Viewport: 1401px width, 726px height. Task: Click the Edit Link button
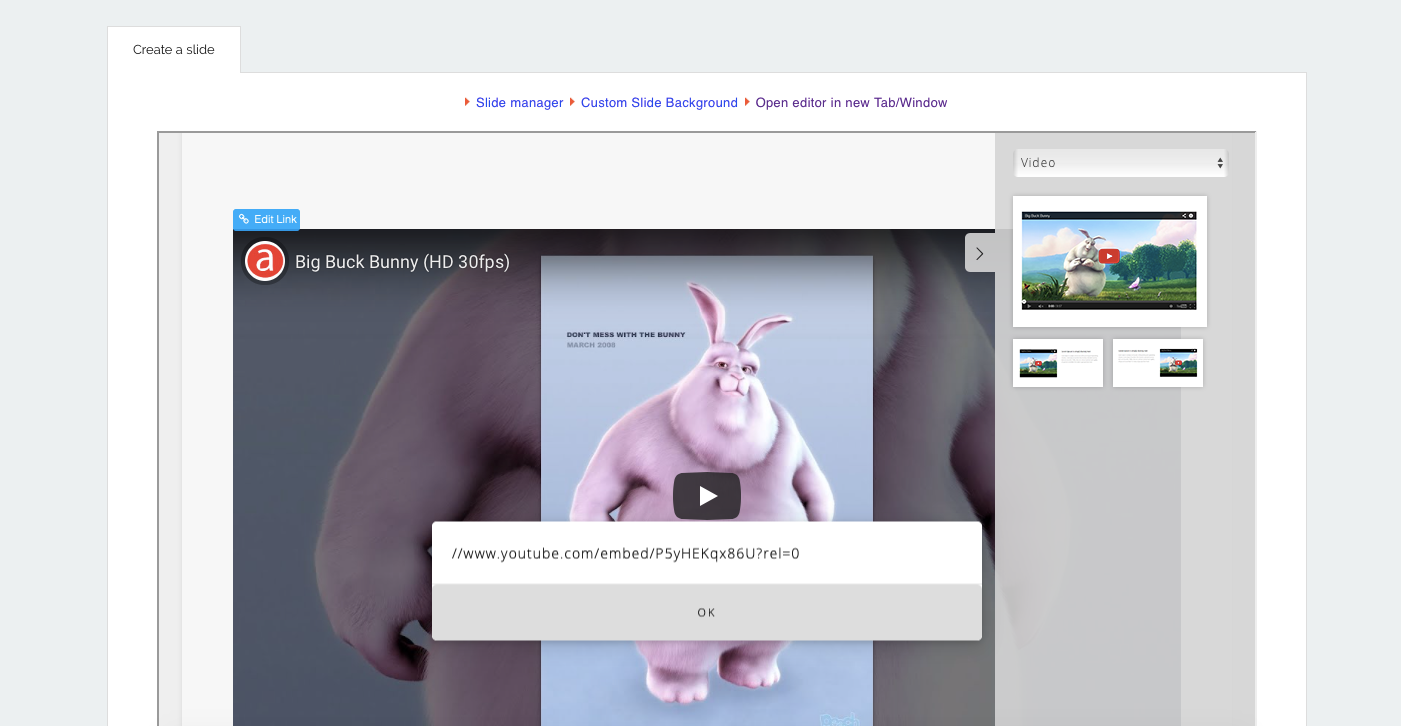coord(266,219)
